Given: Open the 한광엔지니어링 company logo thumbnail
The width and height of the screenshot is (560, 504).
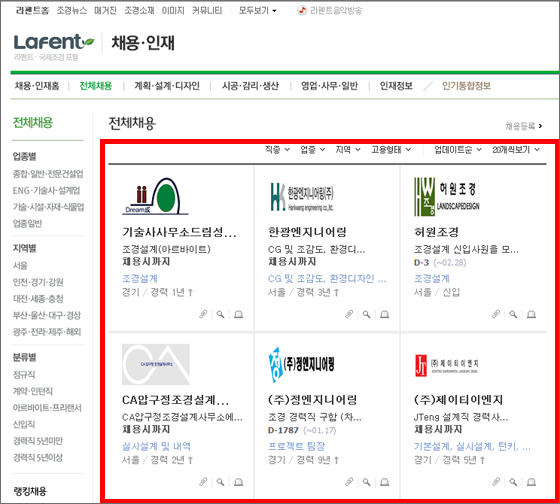Looking at the screenshot, I should pos(302,196).
